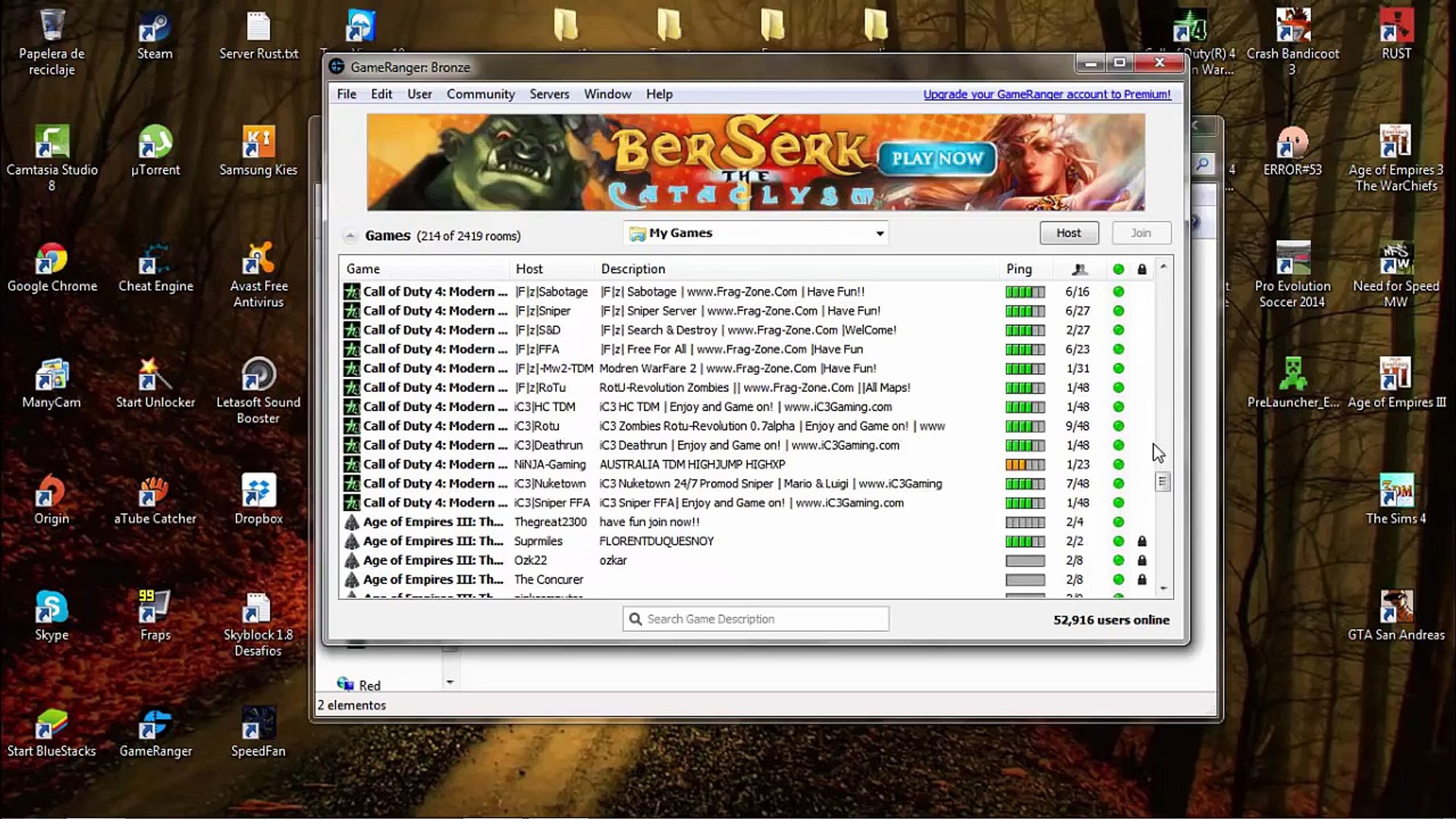Sort by green status dot column header
The width and height of the screenshot is (1456, 819).
click(x=1119, y=269)
